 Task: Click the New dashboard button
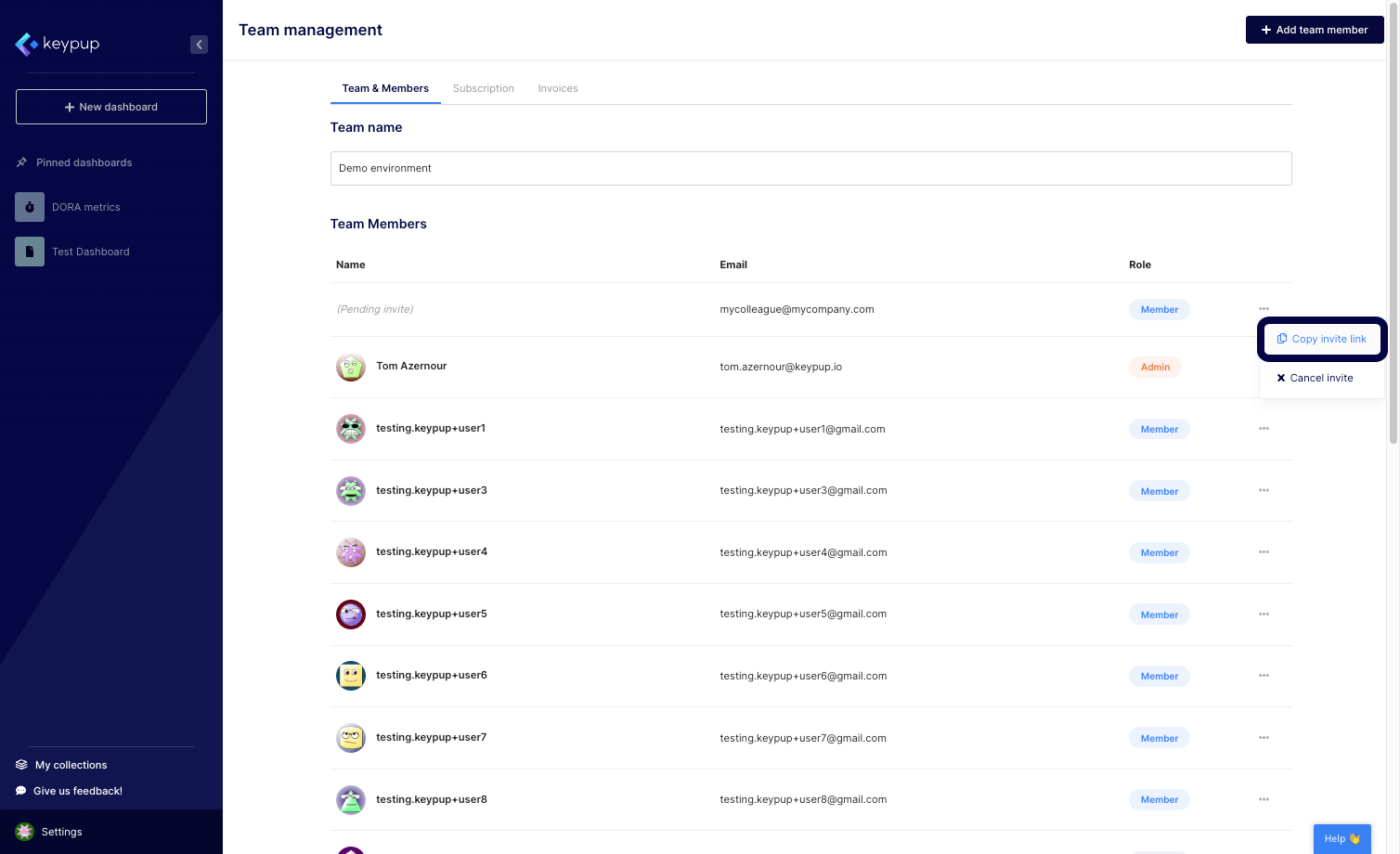(x=111, y=107)
